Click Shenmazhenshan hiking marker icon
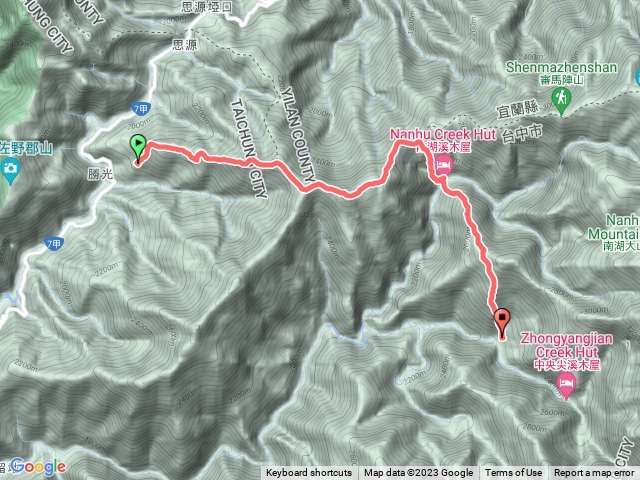Screen dimensions: 640x480 pyautogui.click(x=561, y=99)
